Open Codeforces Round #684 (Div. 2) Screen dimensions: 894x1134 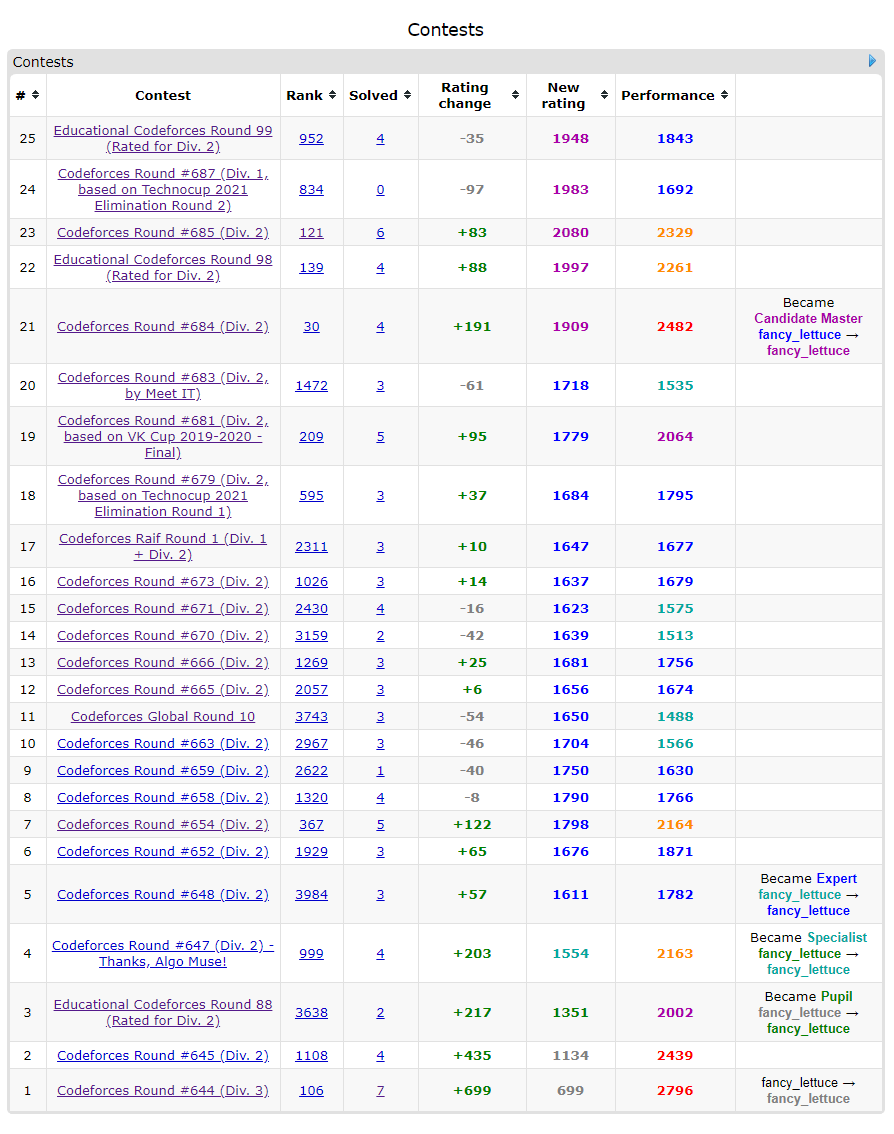coord(163,326)
